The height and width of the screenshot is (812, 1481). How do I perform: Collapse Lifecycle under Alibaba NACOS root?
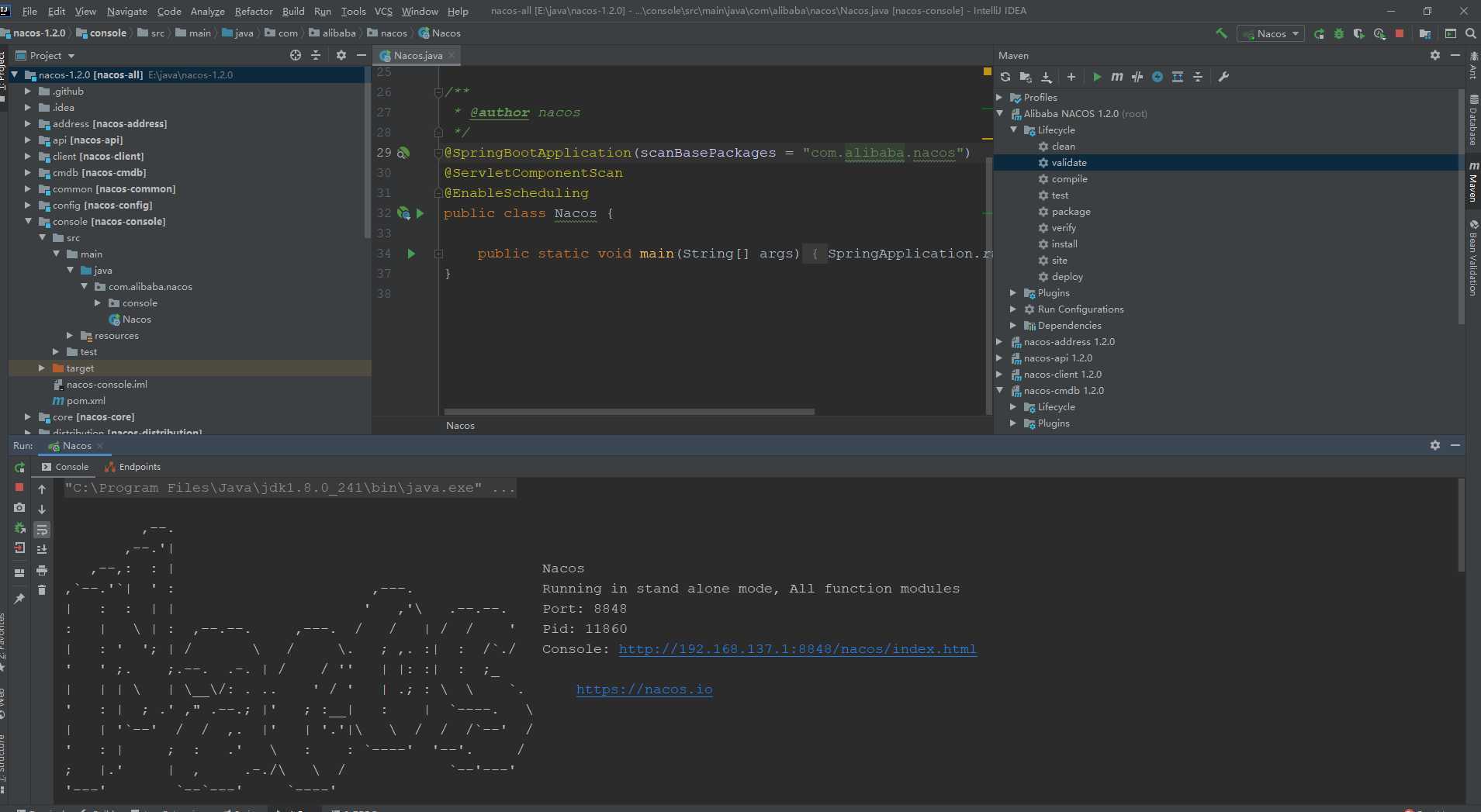tap(1014, 130)
